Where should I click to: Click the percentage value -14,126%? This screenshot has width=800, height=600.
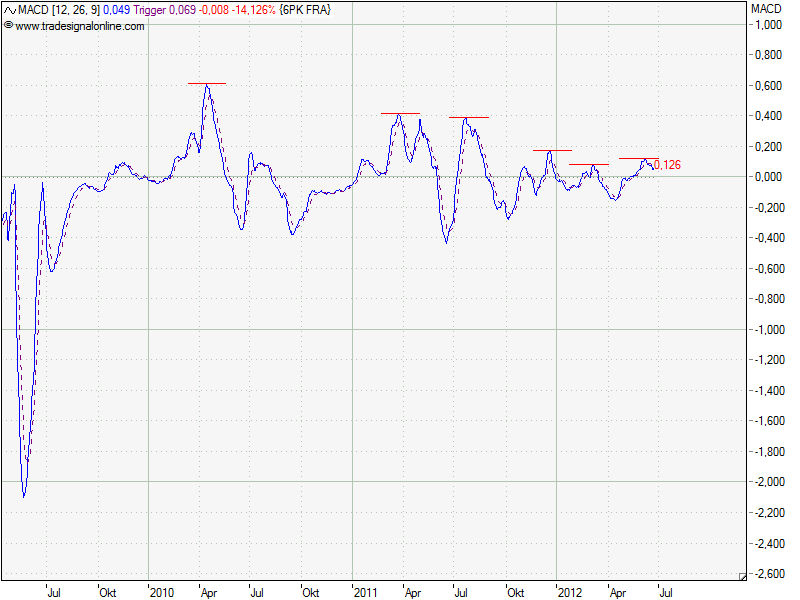click(x=254, y=10)
